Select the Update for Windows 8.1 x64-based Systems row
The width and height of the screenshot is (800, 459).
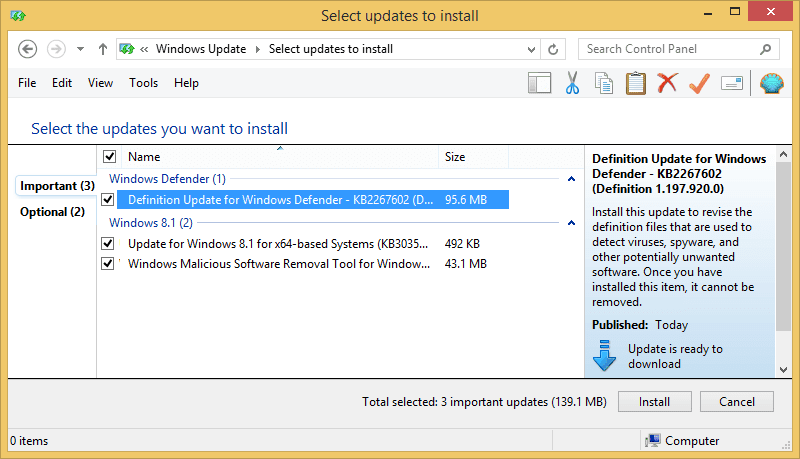coord(313,244)
